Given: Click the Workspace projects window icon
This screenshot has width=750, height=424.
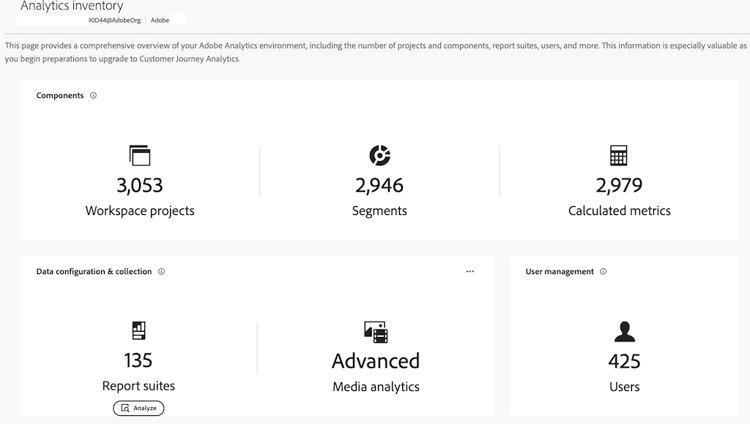Looking at the screenshot, I should coord(139,155).
